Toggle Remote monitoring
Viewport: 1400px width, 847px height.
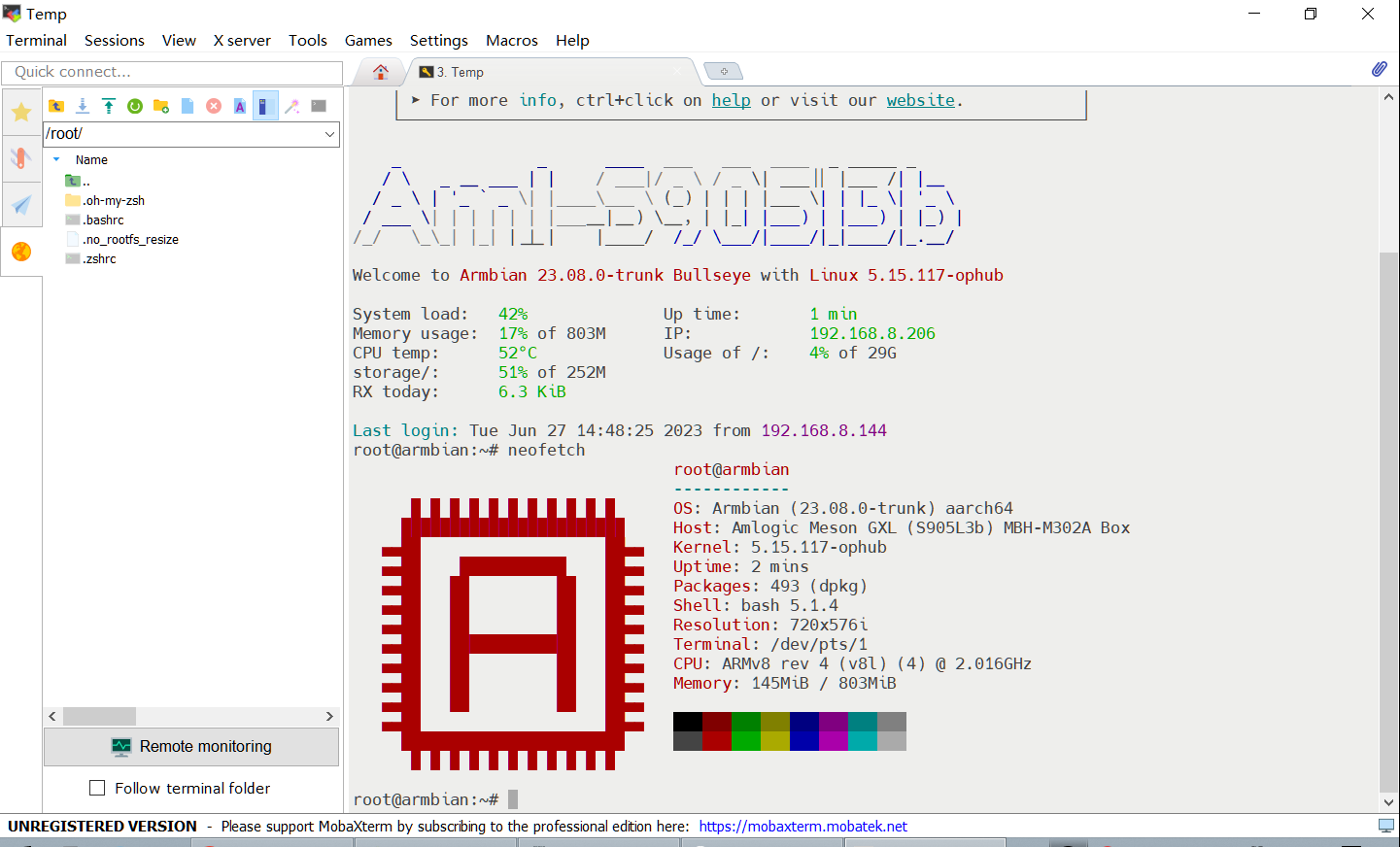pos(190,747)
